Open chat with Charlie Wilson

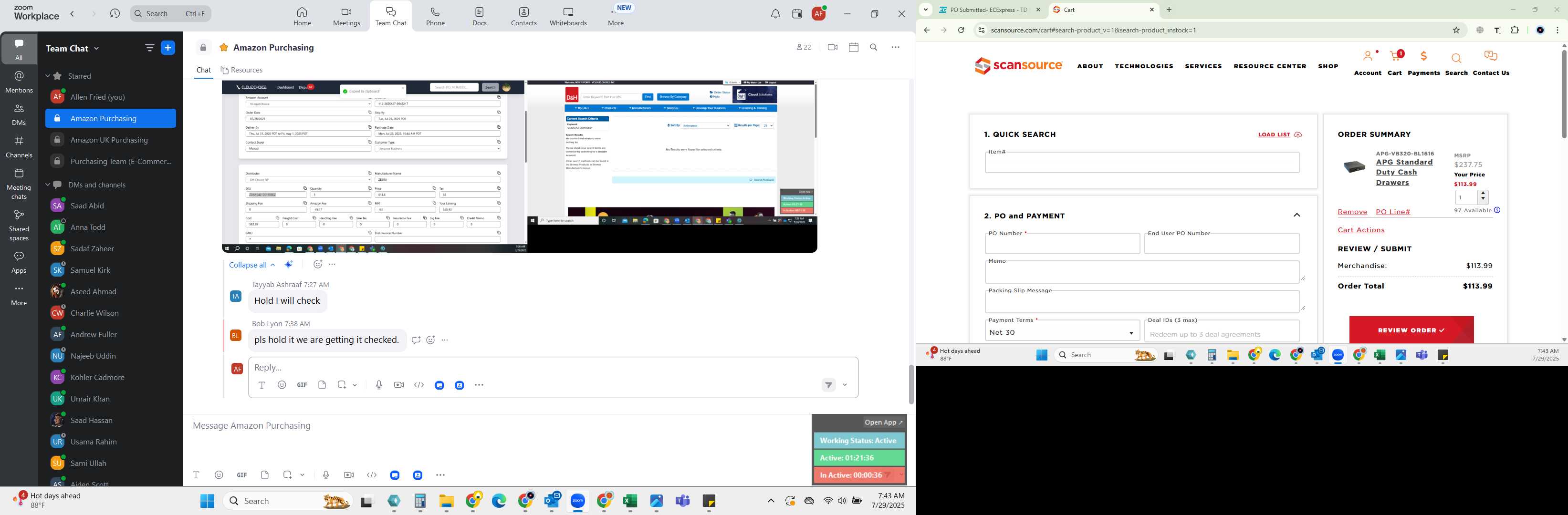(111, 313)
